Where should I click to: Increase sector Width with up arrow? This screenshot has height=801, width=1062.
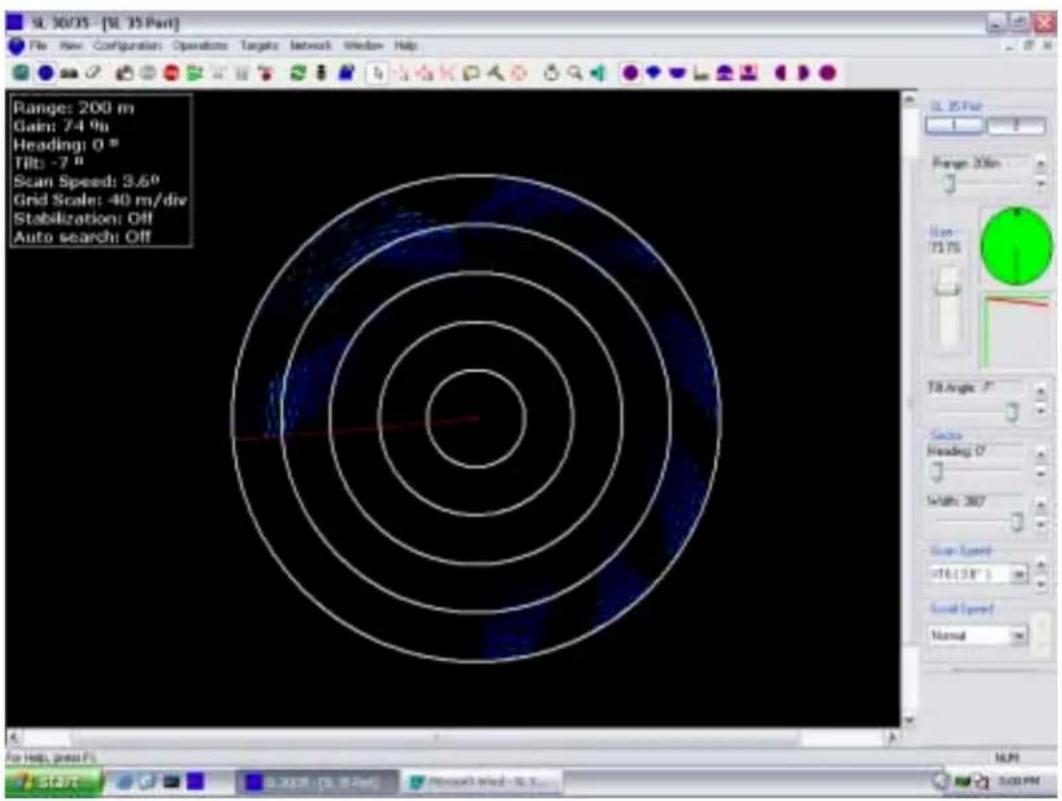tap(1040, 505)
